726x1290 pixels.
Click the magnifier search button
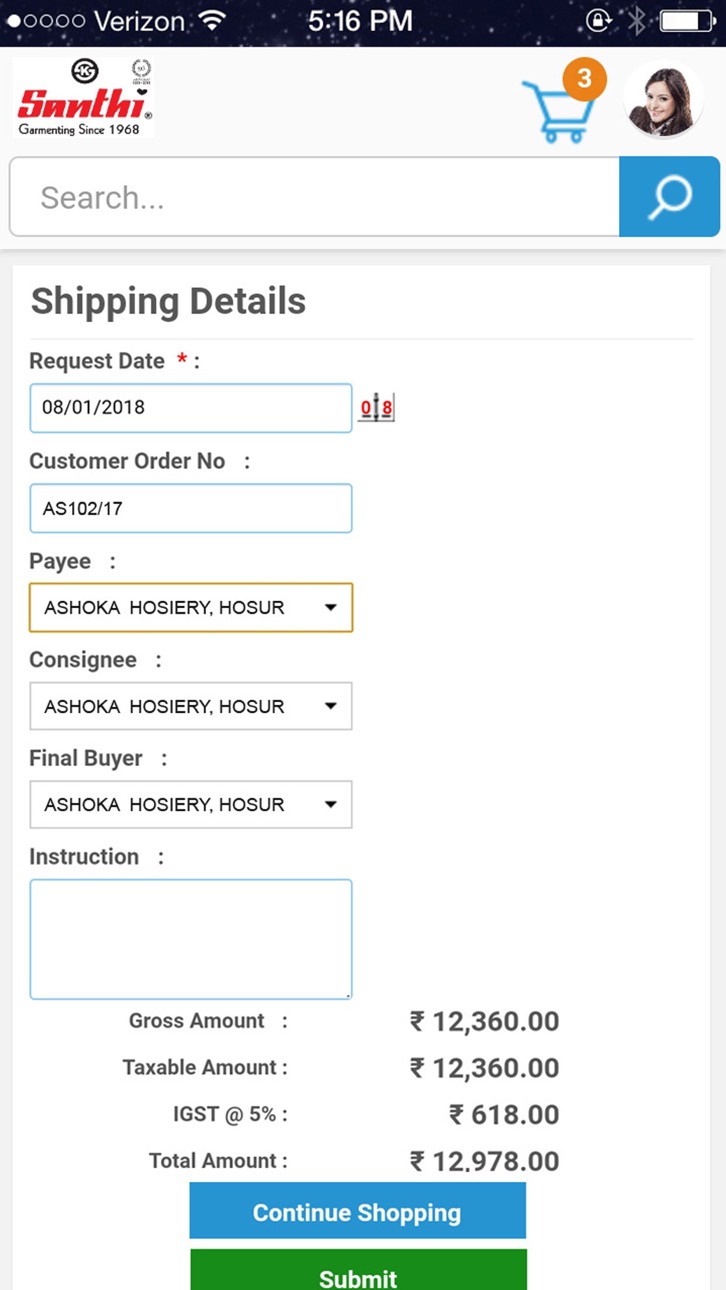(x=669, y=197)
